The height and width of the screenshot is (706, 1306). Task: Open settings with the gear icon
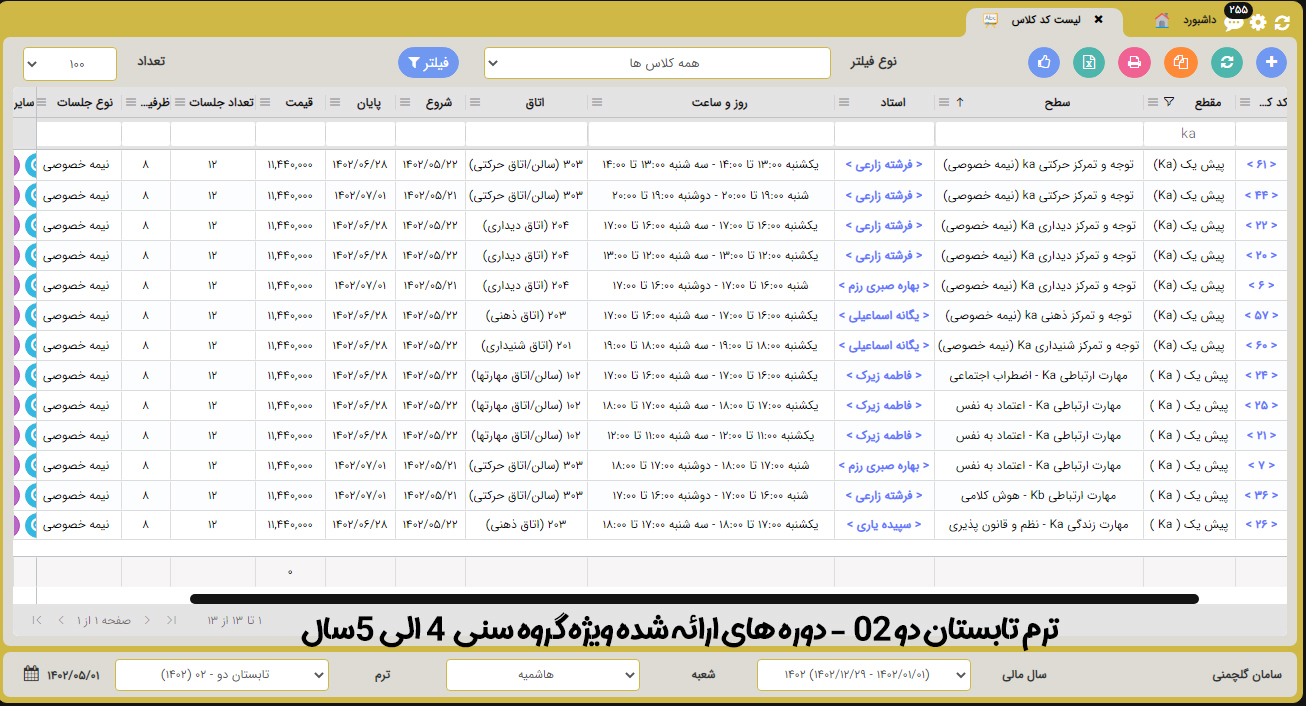(1258, 22)
